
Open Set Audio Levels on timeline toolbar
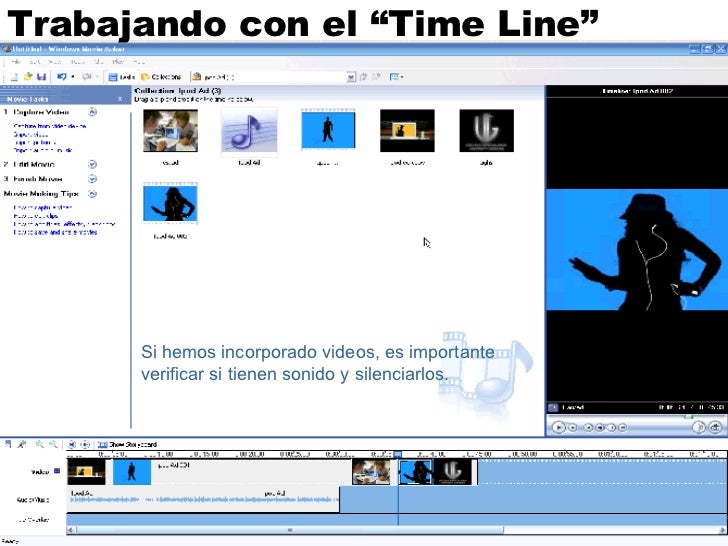coord(8,444)
